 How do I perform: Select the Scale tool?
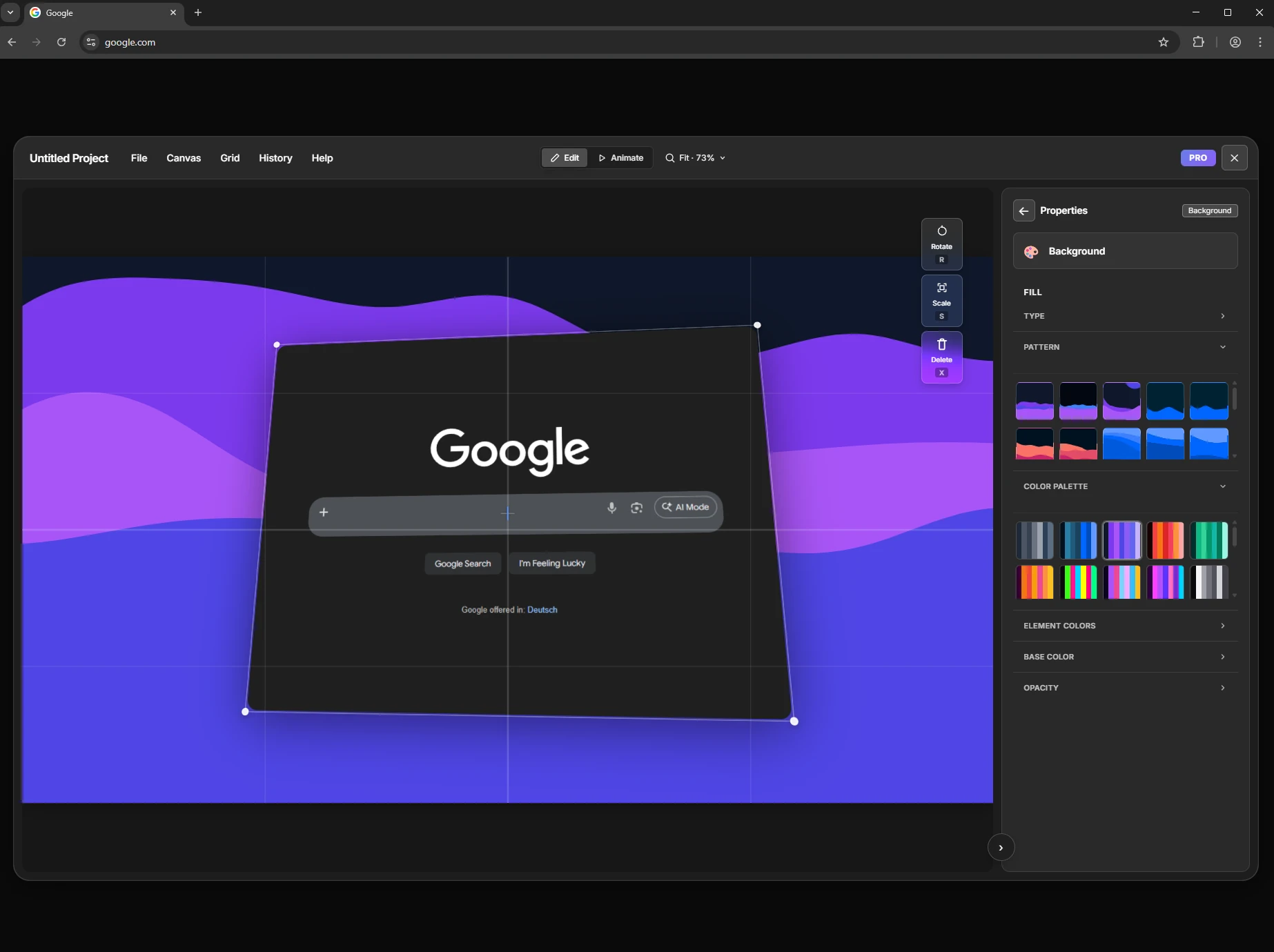941,300
